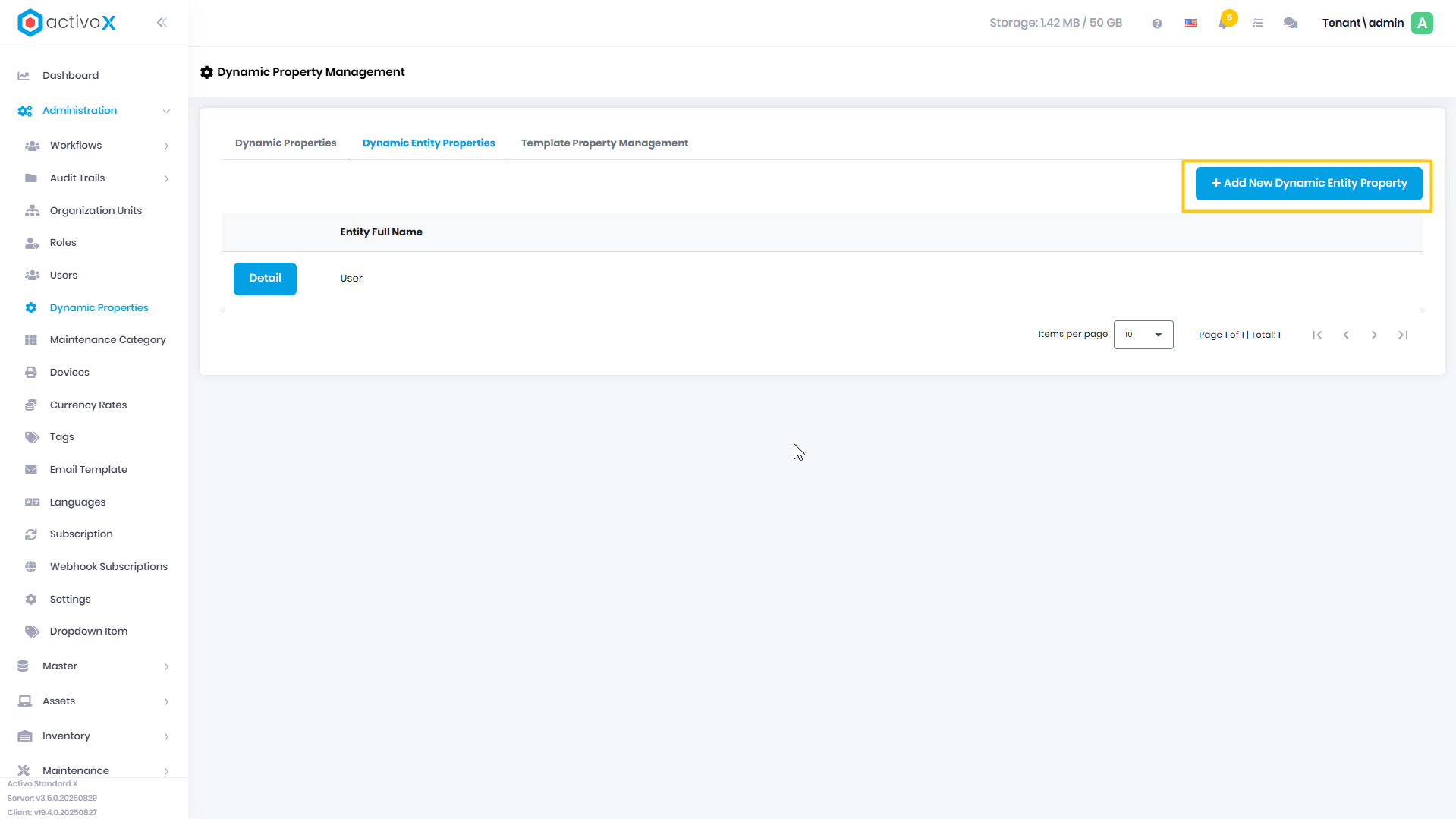The image size is (1456, 819).
Task: Open Template Property Management tab
Action: pyautogui.click(x=605, y=143)
